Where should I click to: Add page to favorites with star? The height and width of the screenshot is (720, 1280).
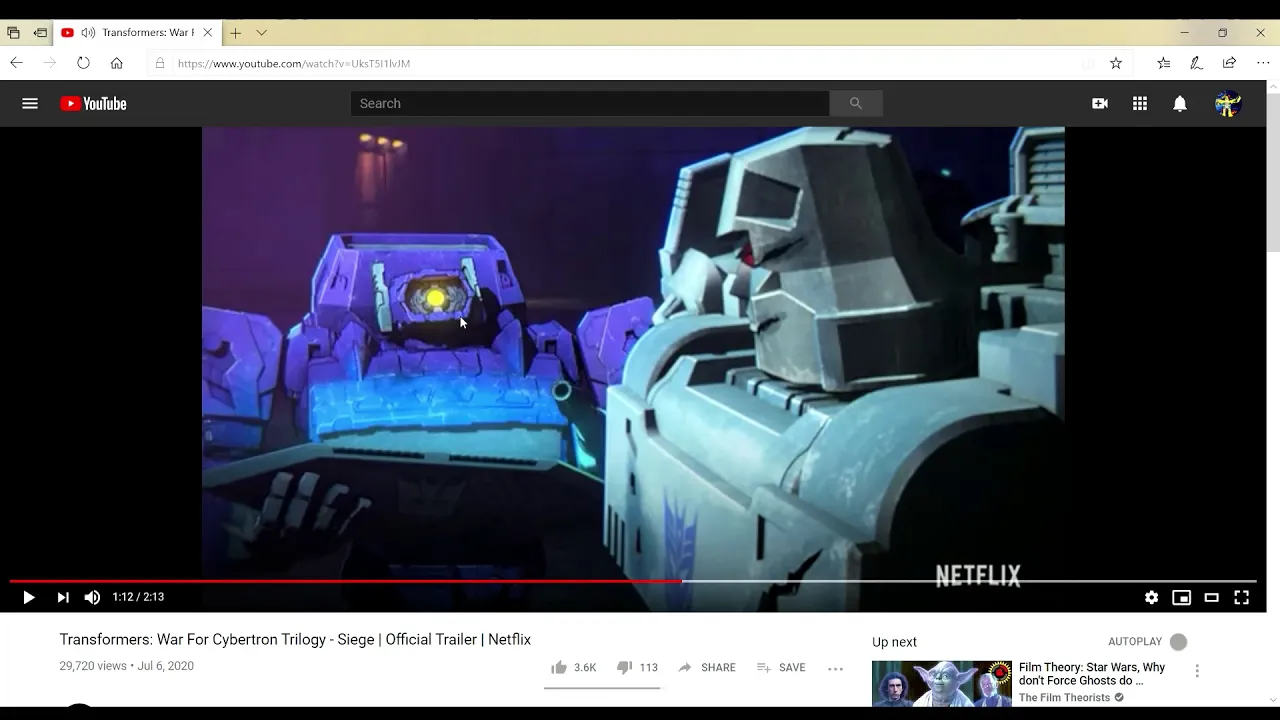(x=1116, y=63)
